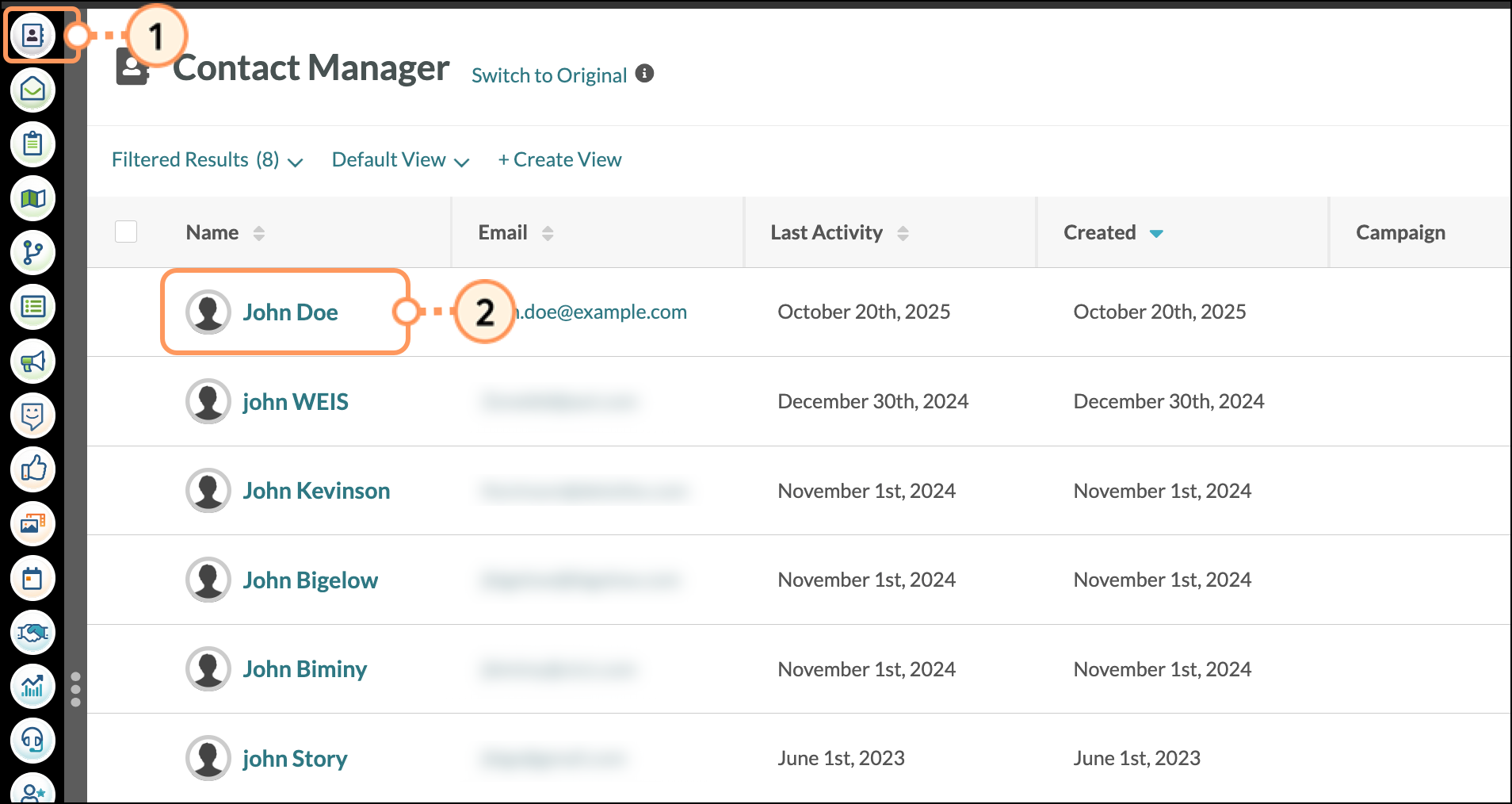Open the branch Workflows sidebar icon
1512x804 pixels.
tap(32, 253)
